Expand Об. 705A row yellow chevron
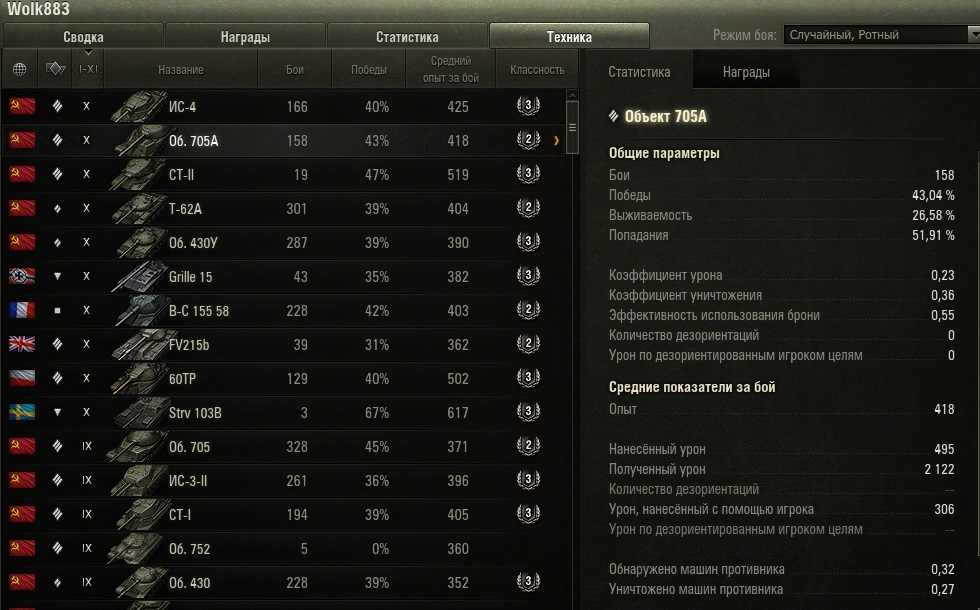This screenshot has width=980, height=610. (x=556, y=141)
